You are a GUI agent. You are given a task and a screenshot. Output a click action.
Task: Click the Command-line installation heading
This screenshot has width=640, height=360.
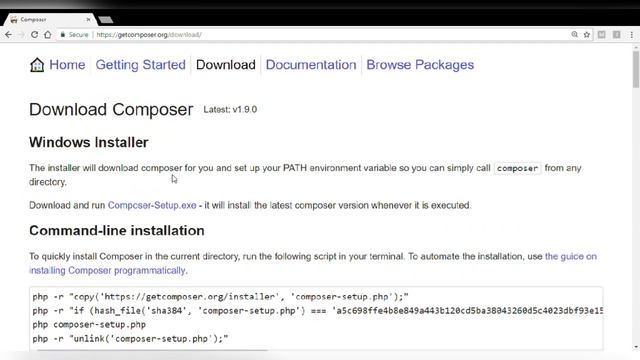pyautogui.click(x=117, y=231)
